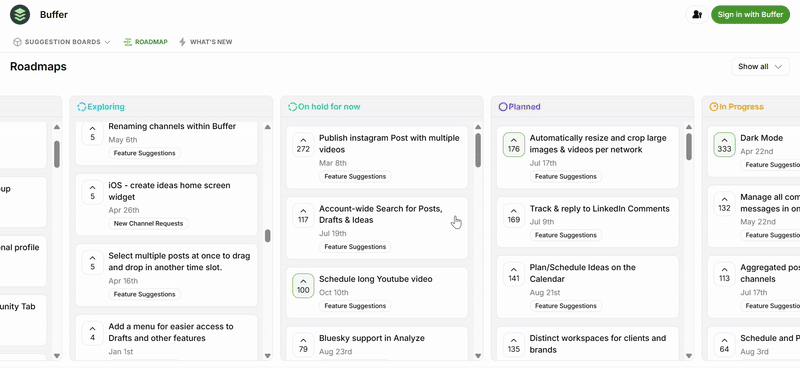The width and height of the screenshot is (800, 368).
Task: Click the Aug 21st date text
Action: (x=545, y=292)
